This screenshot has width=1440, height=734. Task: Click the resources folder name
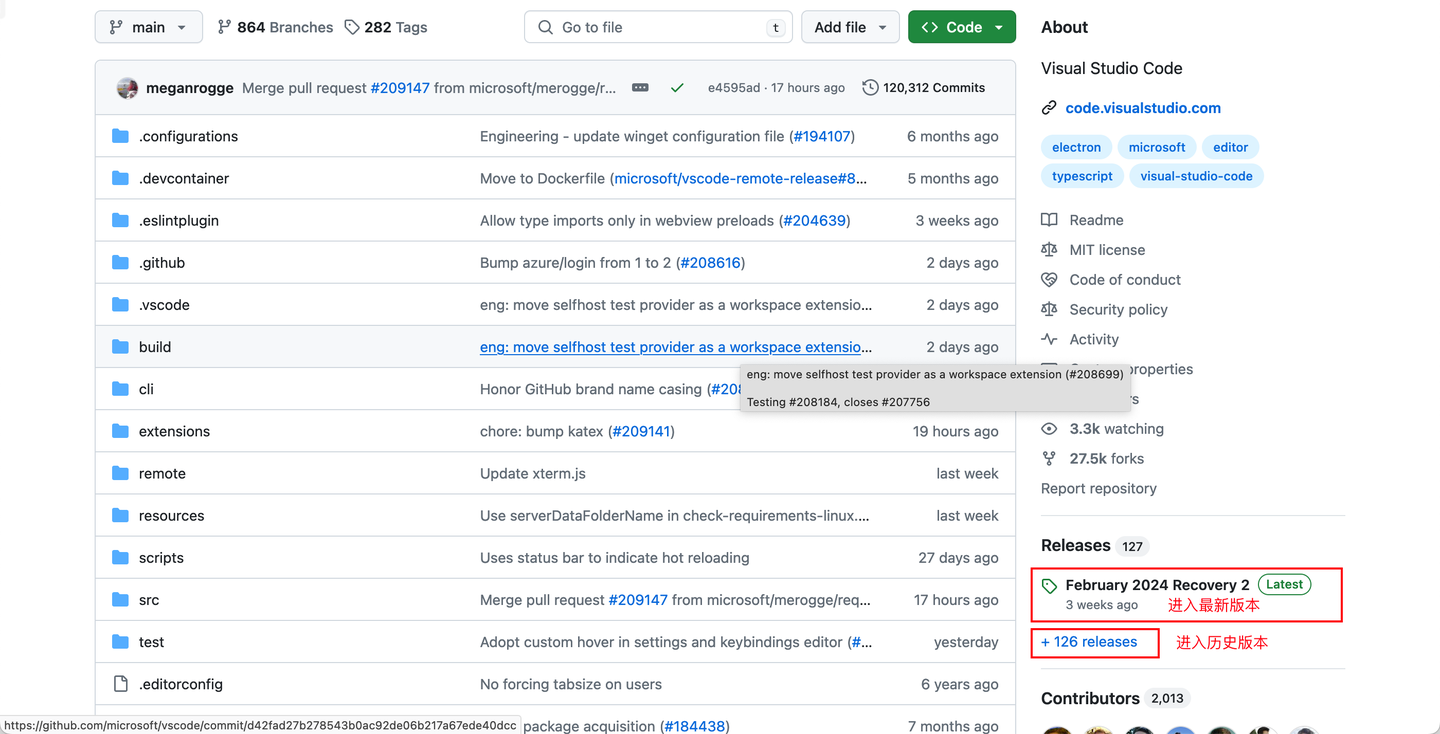click(171, 515)
